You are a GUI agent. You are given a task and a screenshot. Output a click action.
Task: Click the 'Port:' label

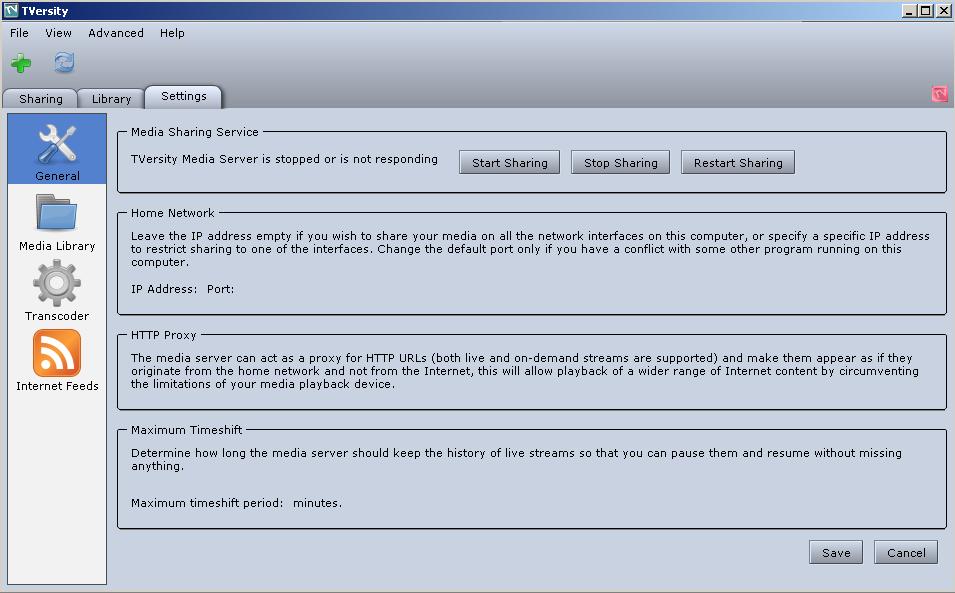tap(220, 289)
